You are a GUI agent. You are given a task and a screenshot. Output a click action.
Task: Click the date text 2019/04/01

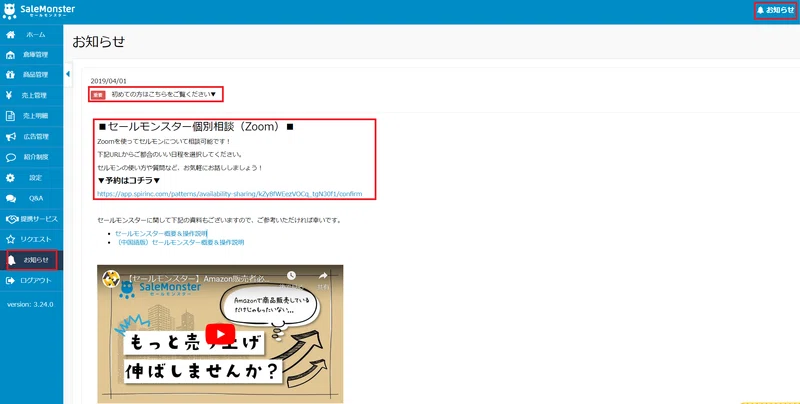click(109, 81)
